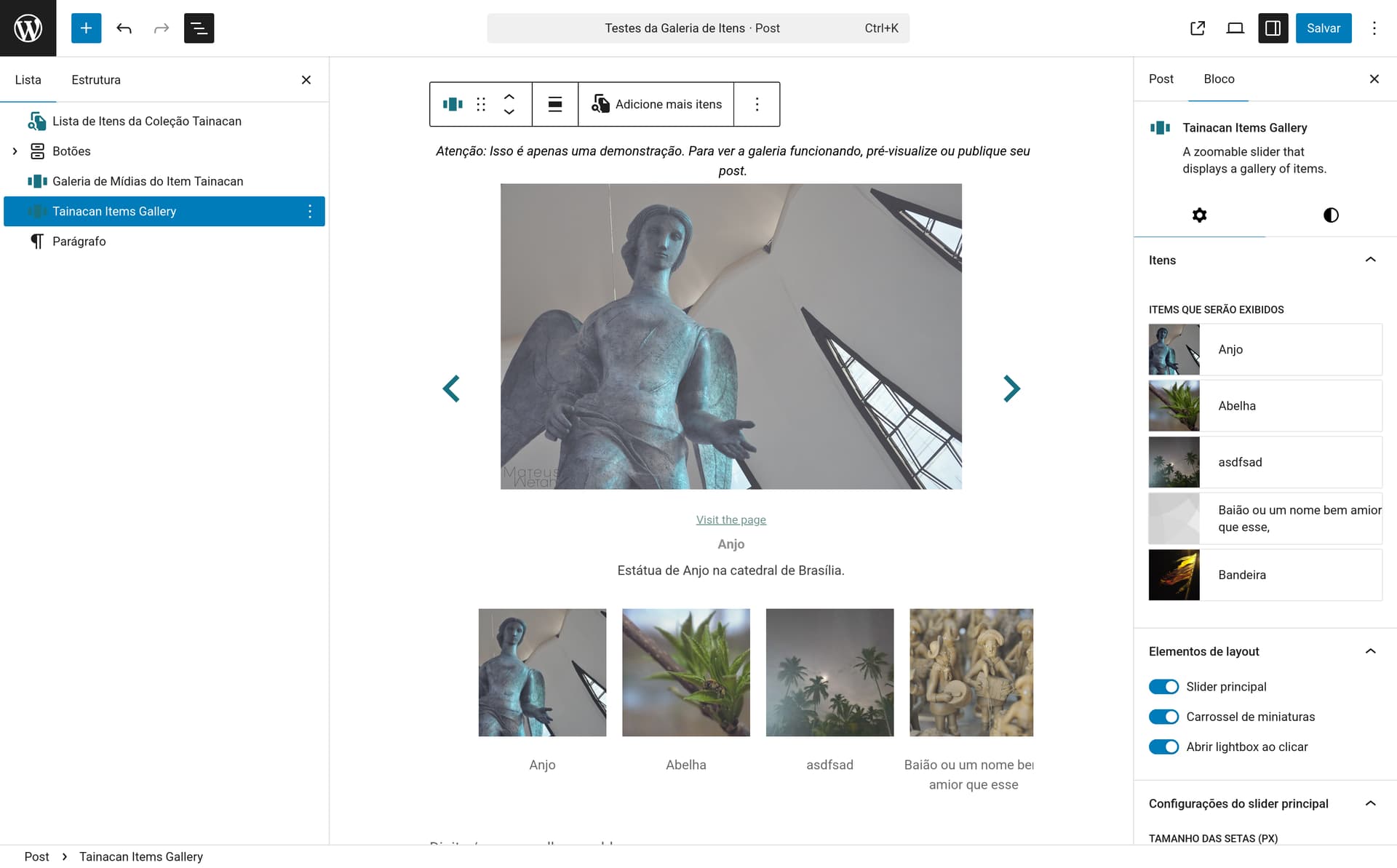This screenshot has width=1397, height=868.
Task: Toggle Abrir lightbox ao clicar switch
Action: [x=1163, y=746]
